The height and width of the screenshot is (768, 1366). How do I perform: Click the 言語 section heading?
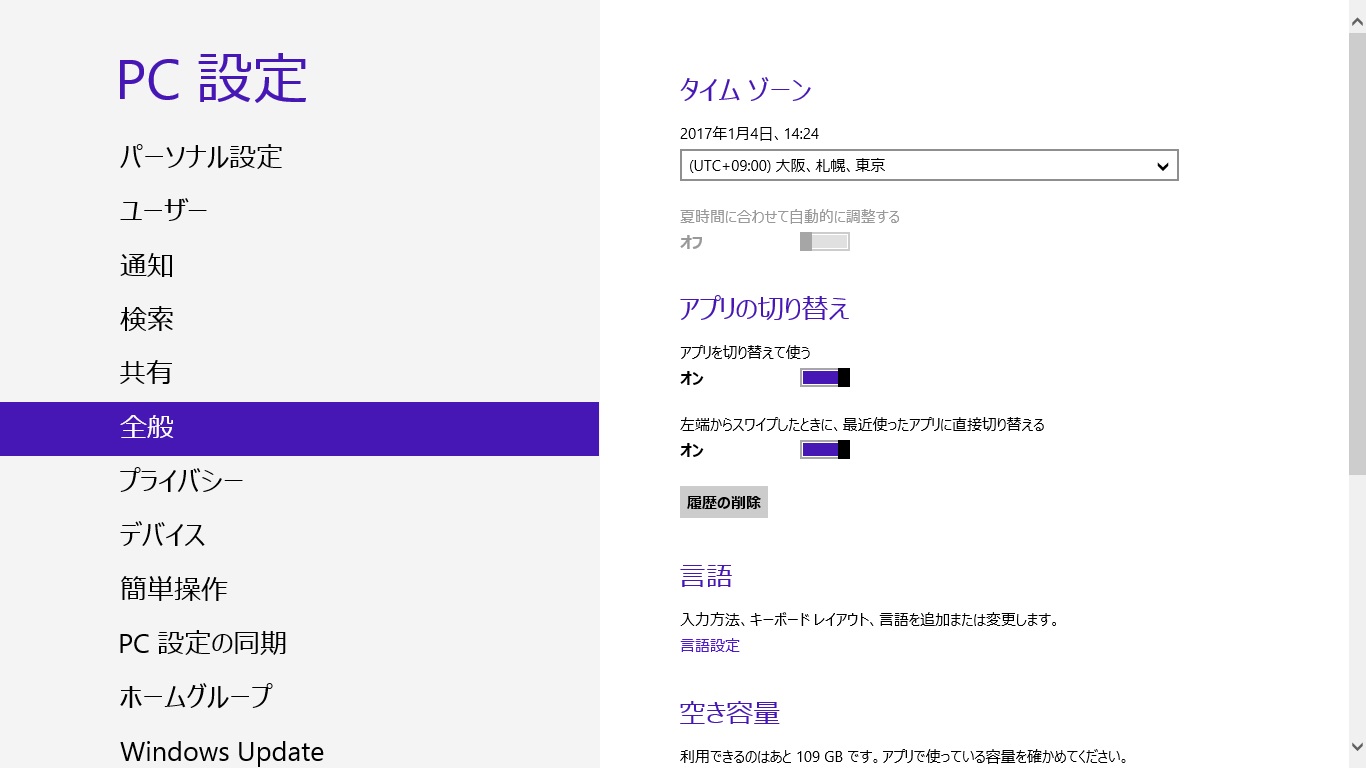pos(706,576)
